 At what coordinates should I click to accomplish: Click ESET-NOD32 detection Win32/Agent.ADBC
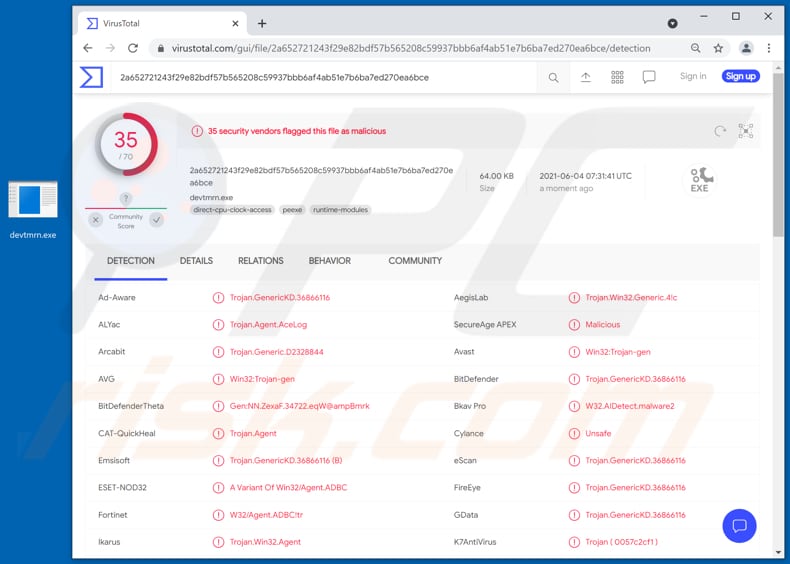coord(288,488)
